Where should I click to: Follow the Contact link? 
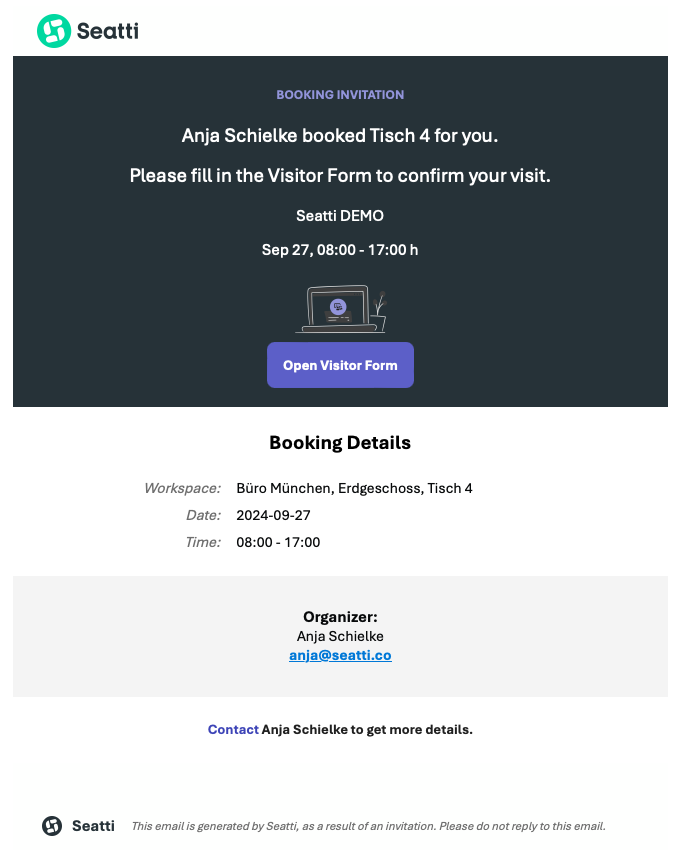tap(233, 729)
